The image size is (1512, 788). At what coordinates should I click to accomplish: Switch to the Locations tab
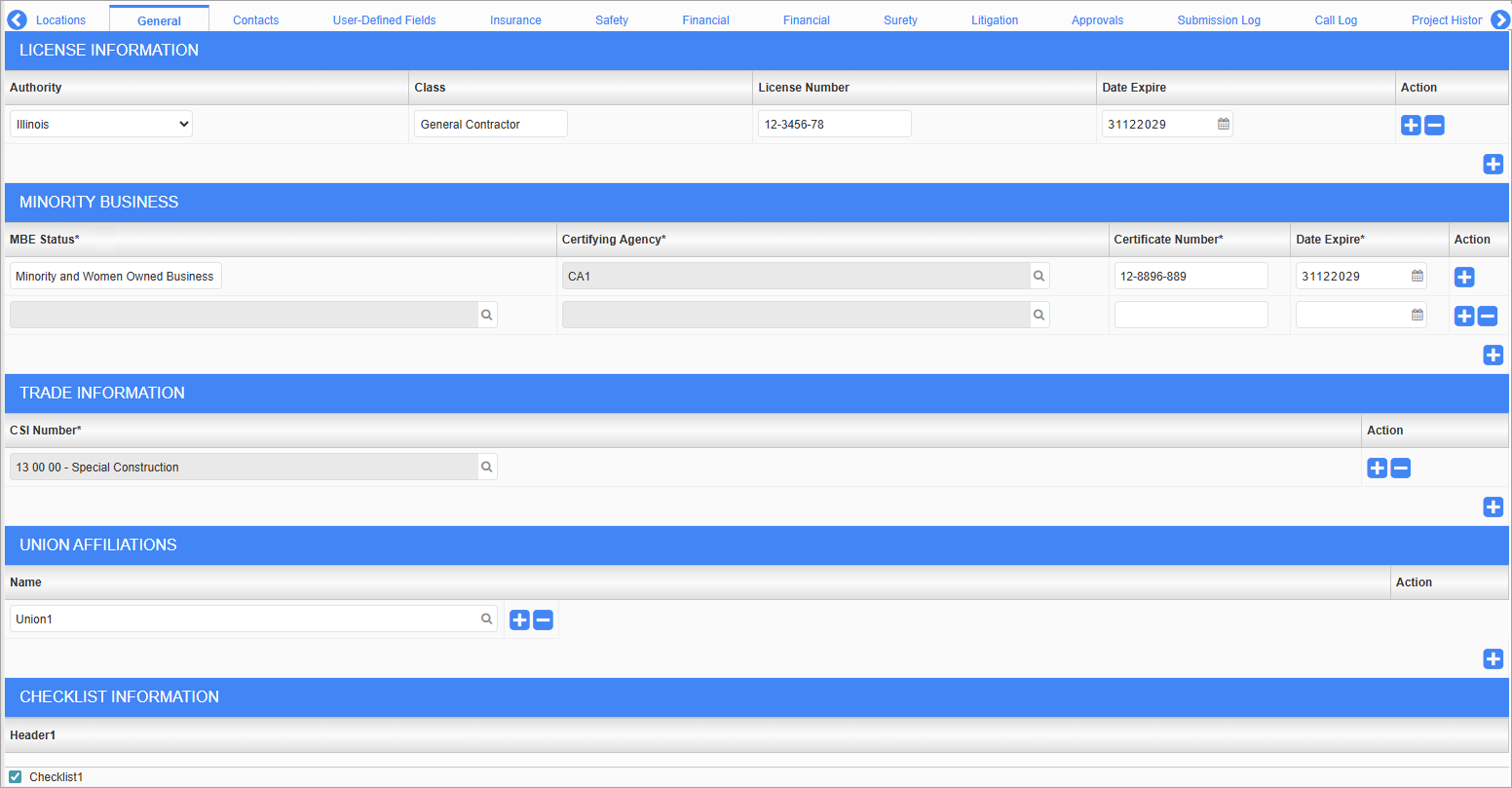(60, 19)
